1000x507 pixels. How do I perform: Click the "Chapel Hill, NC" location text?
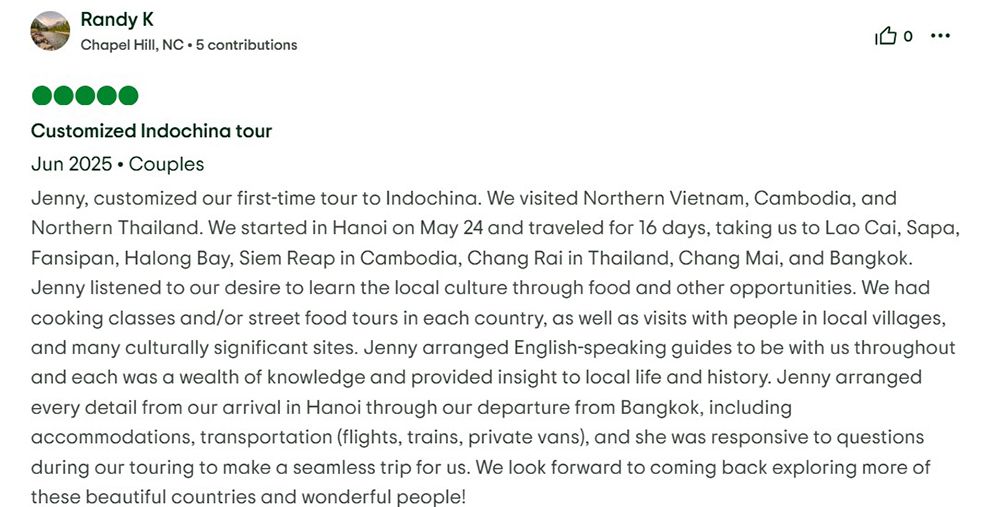[131, 45]
